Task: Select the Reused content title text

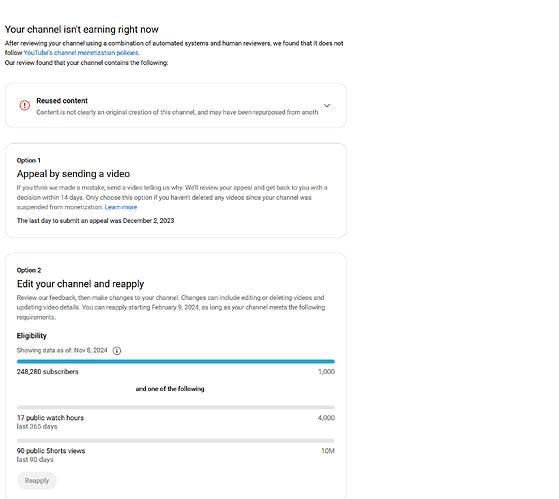Action: [62, 101]
